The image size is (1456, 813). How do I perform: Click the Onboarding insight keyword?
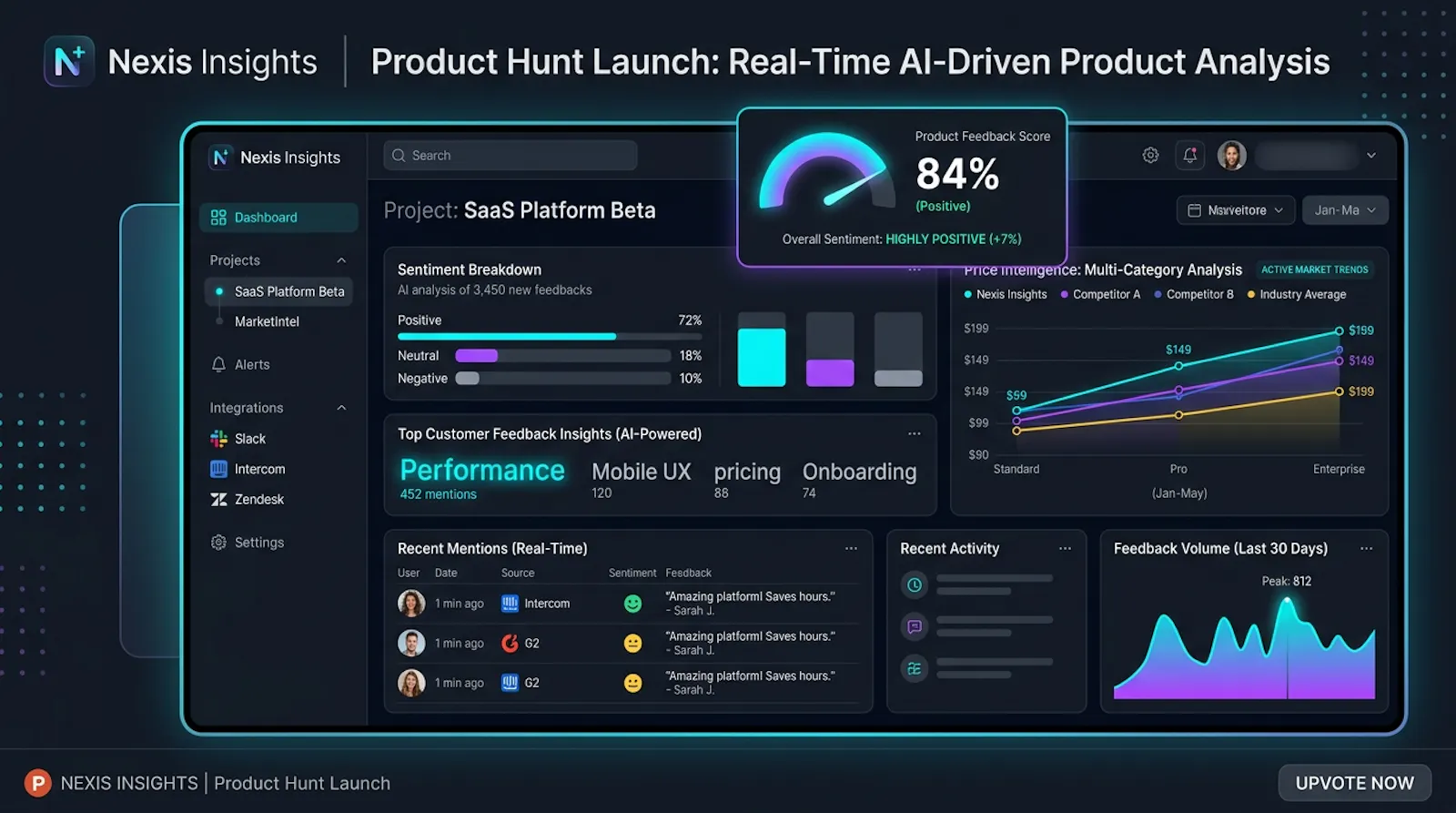click(x=859, y=472)
